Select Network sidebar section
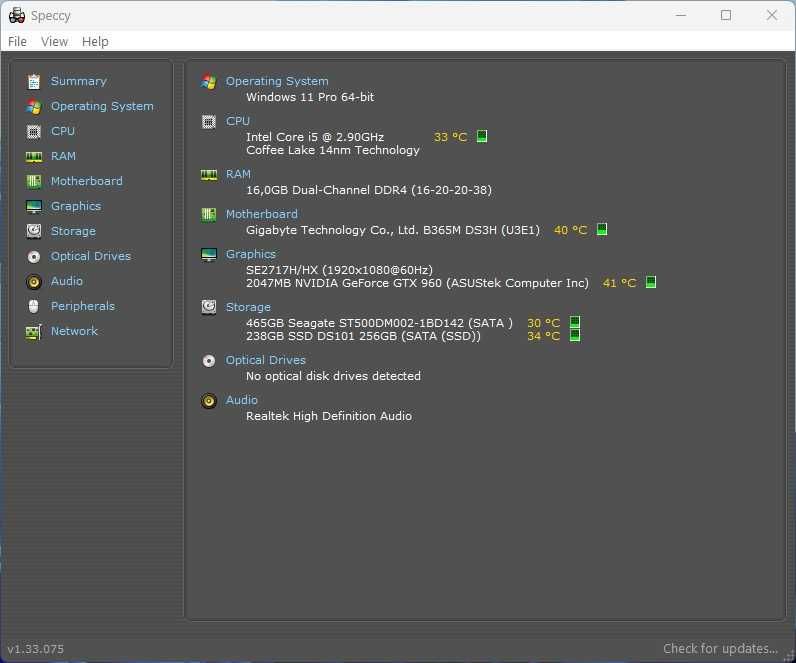 pos(74,331)
